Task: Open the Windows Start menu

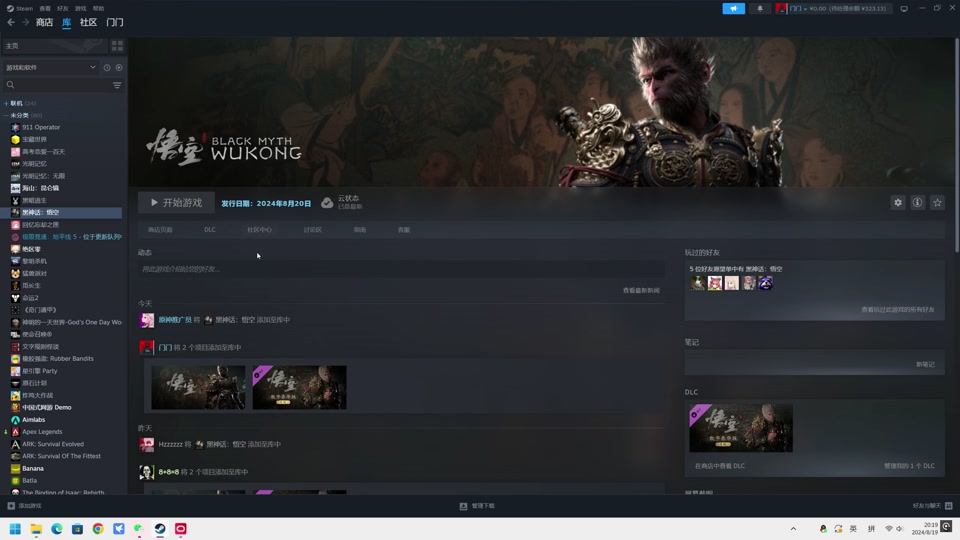Action: 15,529
